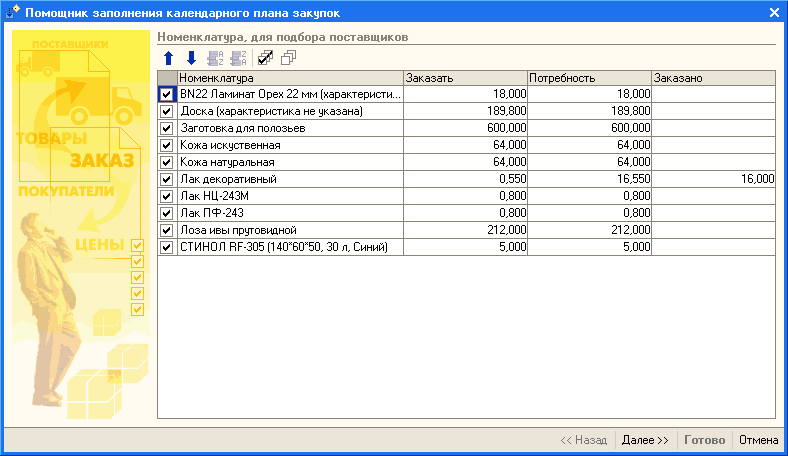The height and width of the screenshot is (456, 788).
Task: Click the wizard icon in title bar
Action: pyautogui.click(x=12, y=12)
